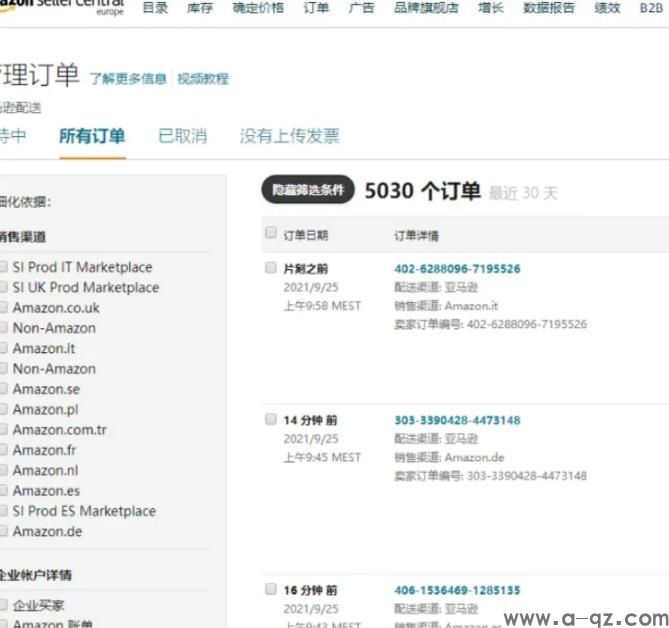Image resolution: width=669 pixels, height=628 pixels.
Task: Click 上午9:45 MEST time text
Action: tap(322, 457)
